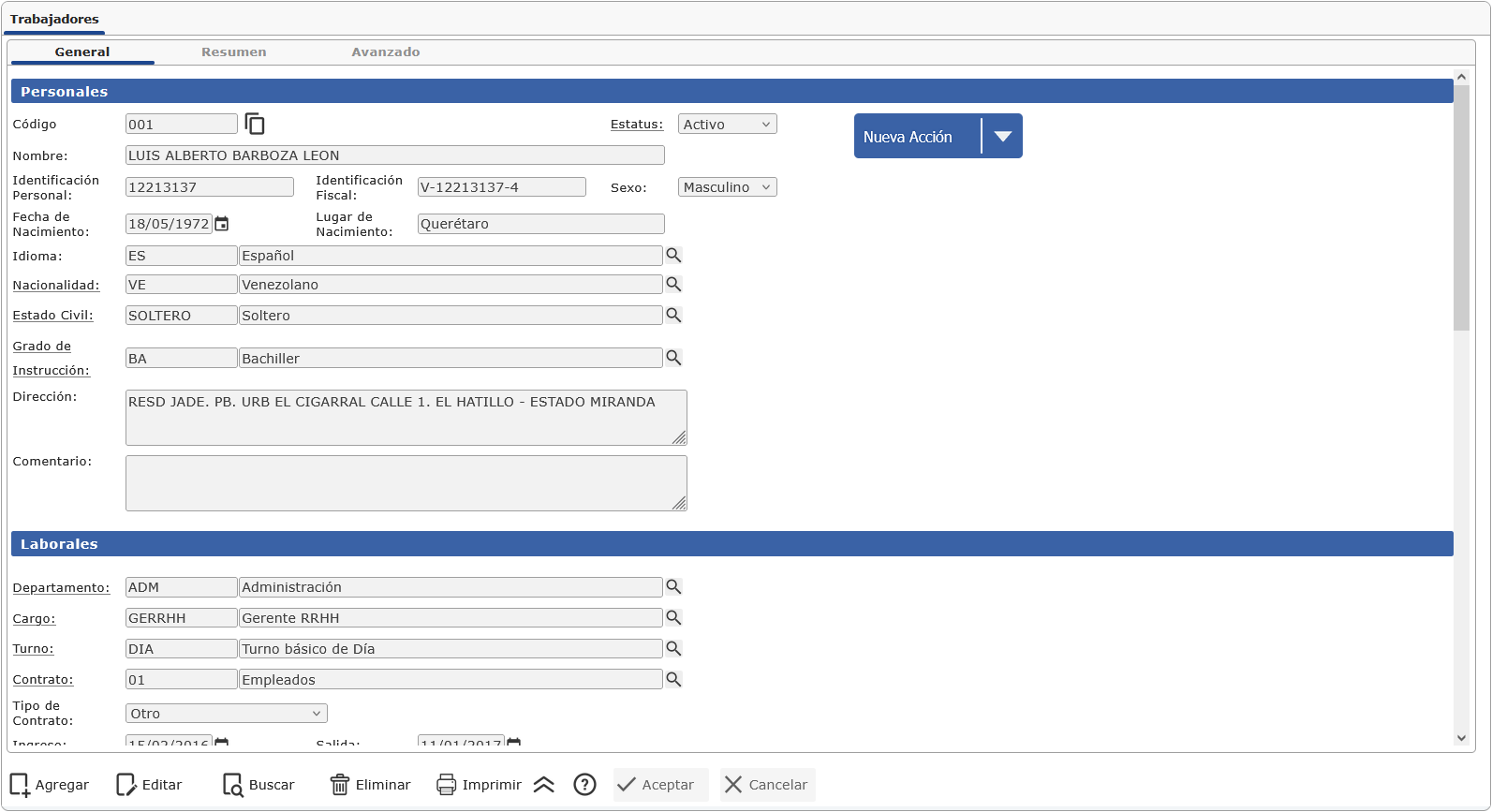Open Nacionalidad lookup magnifier
Viewport: 1492px width, 812px height.
click(x=673, y=284)
